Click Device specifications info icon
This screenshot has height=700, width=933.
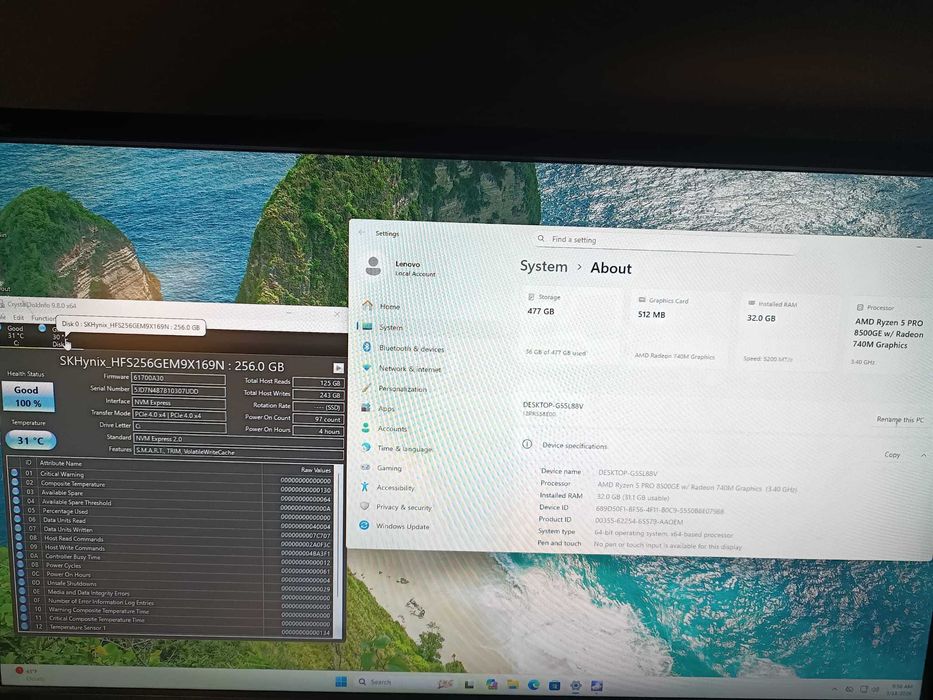click(527, 444)
